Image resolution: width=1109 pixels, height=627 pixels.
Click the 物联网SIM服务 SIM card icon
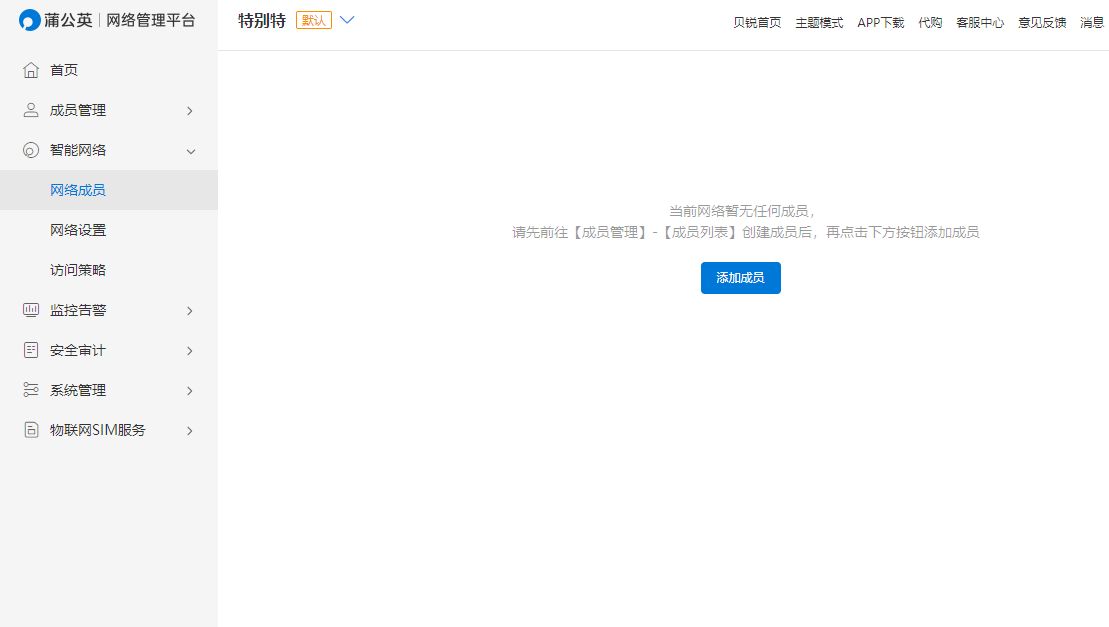(31, 430)
